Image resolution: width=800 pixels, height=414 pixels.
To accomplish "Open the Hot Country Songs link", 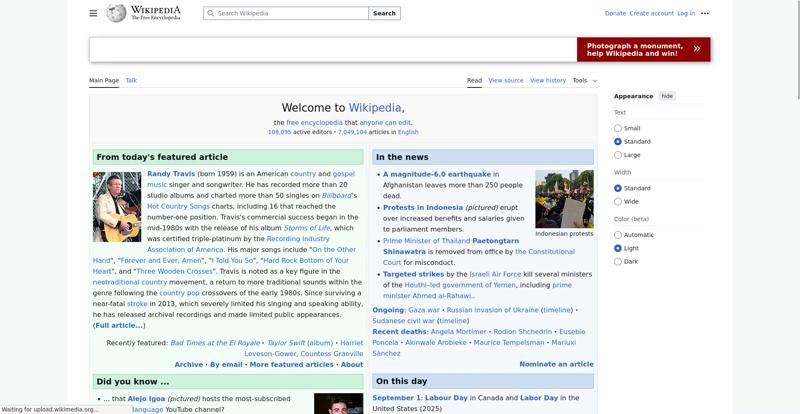I will [x=179, y=206].
